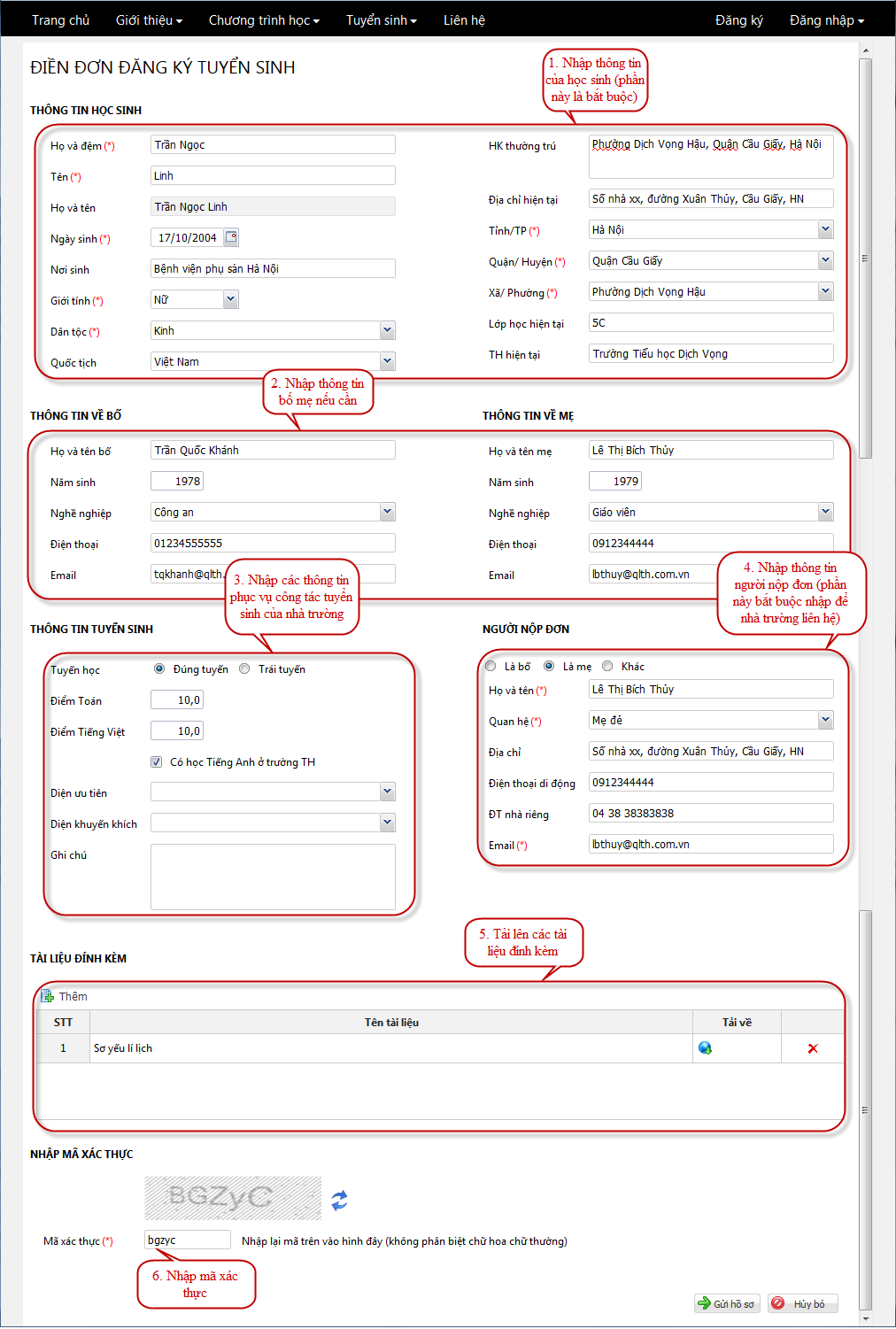
Task: Expand the Quận/Huyện dropdown
Action: pyautogui.click(x=826, y=260)
